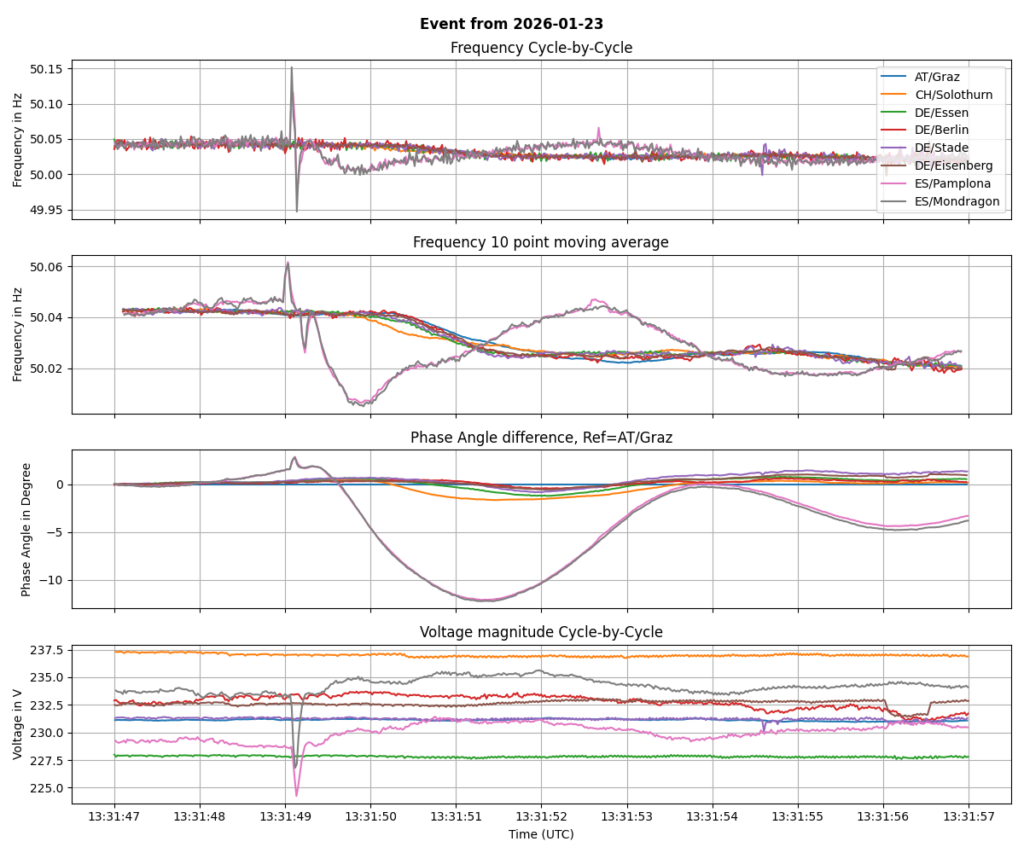Click the 13:31:49 time tick label

(x=285, y=814)
